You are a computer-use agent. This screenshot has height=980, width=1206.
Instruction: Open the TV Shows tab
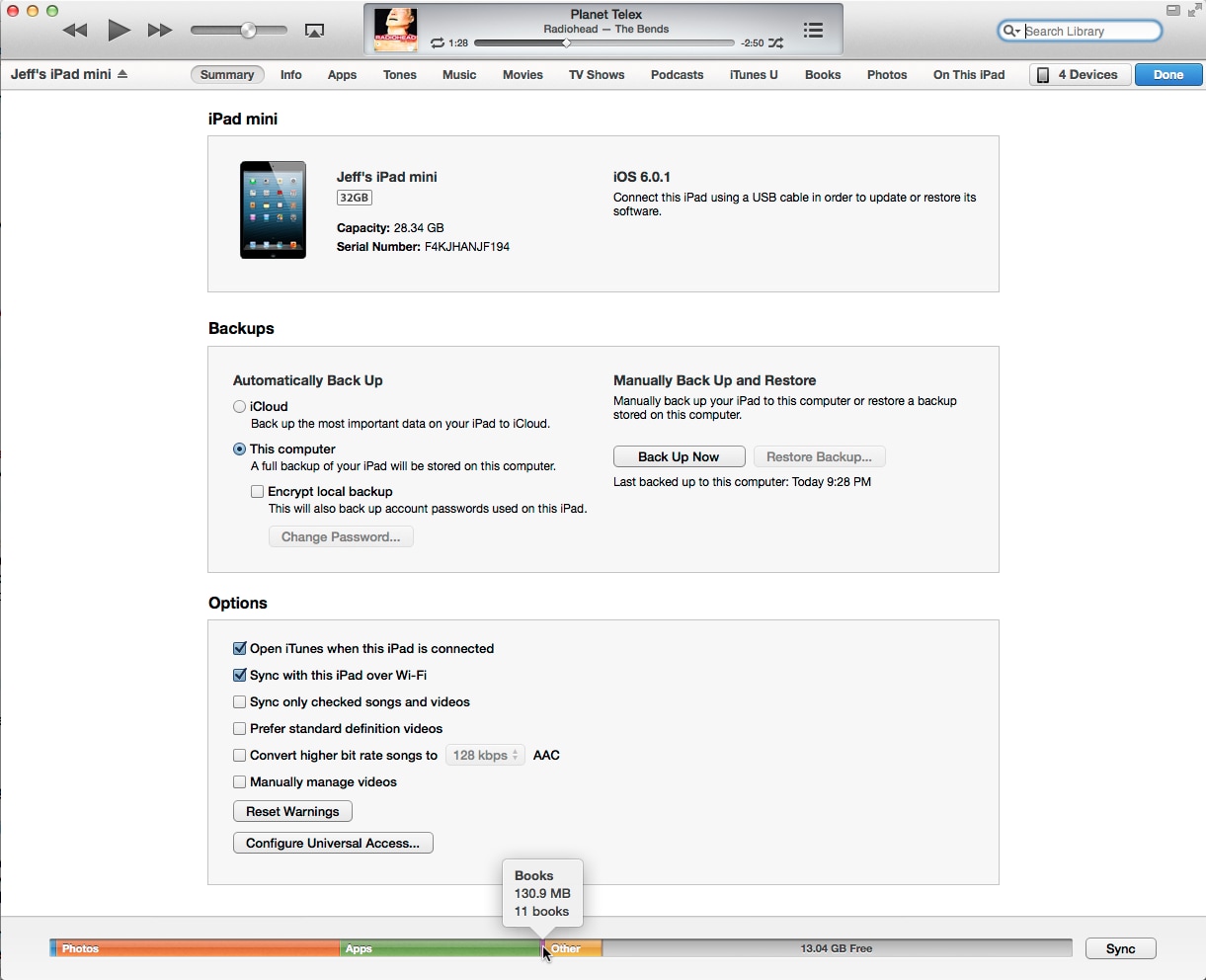(597, 75)
